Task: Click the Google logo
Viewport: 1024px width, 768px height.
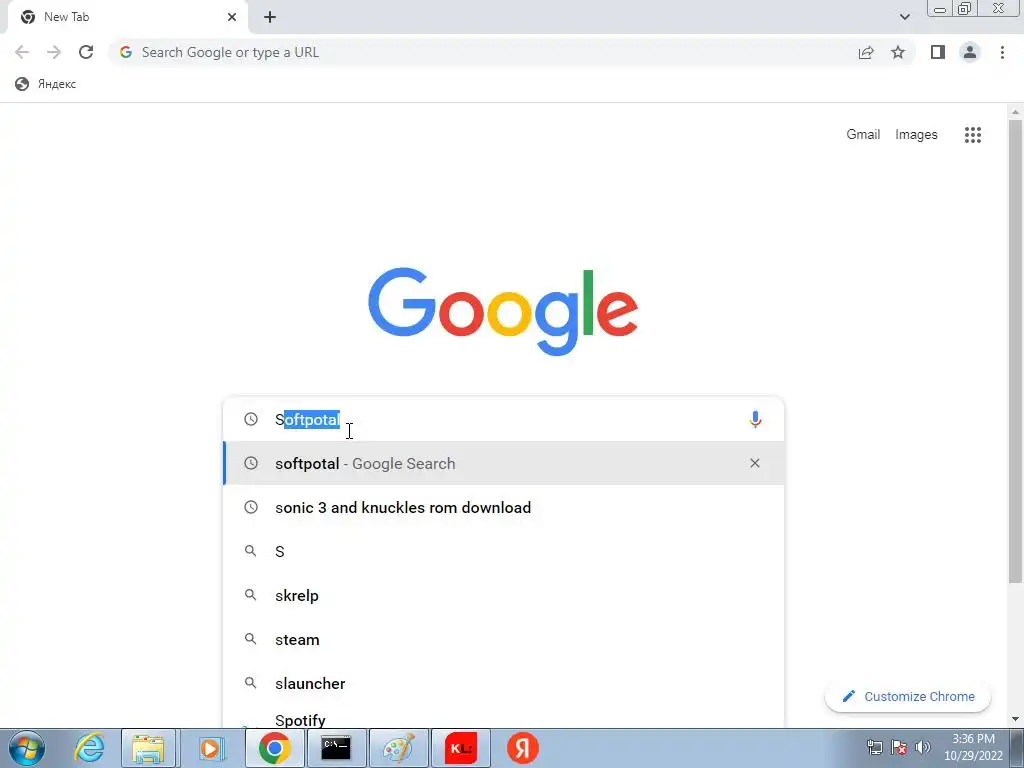Action: 503,310
